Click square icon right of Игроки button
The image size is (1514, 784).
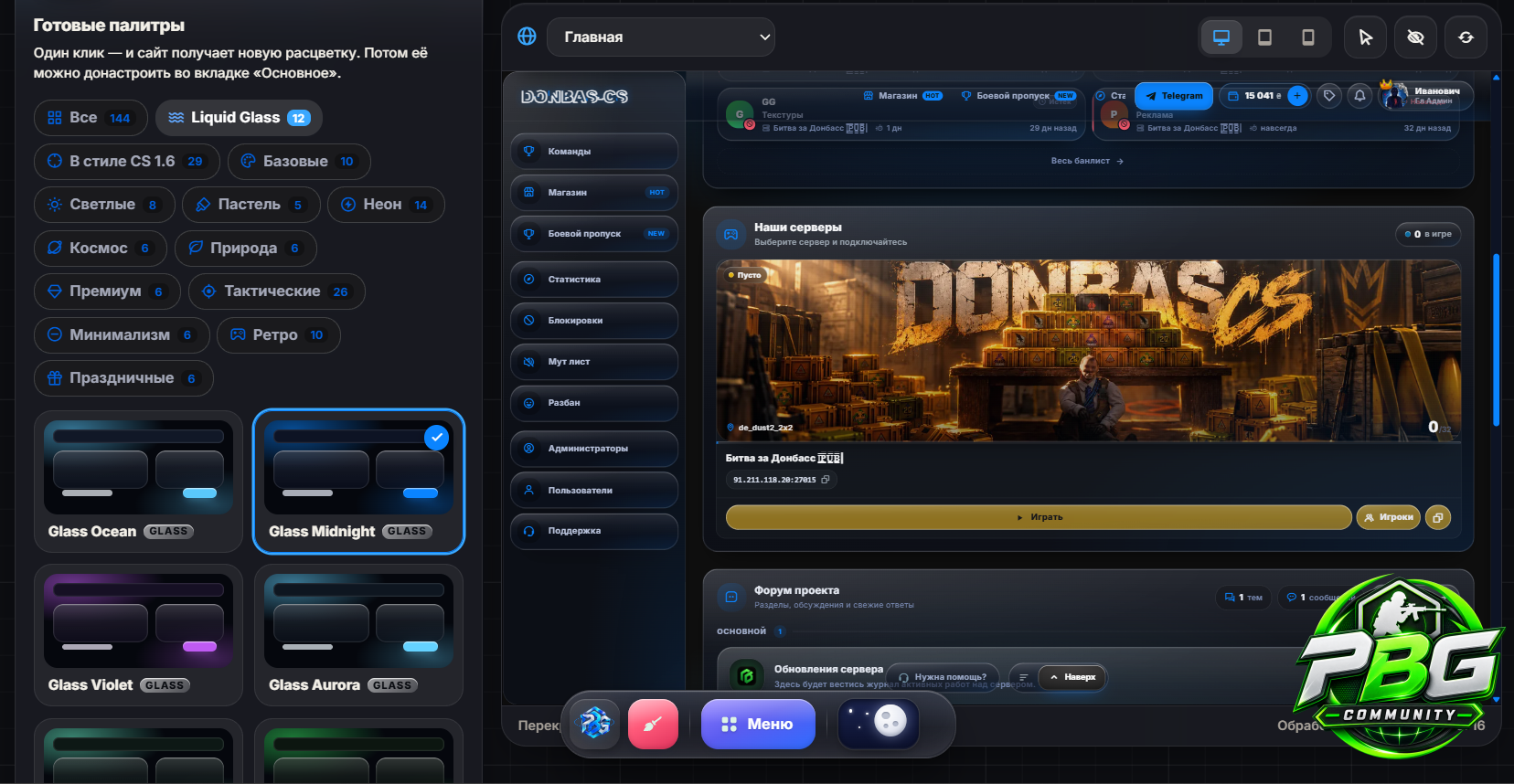(1437, 517)
